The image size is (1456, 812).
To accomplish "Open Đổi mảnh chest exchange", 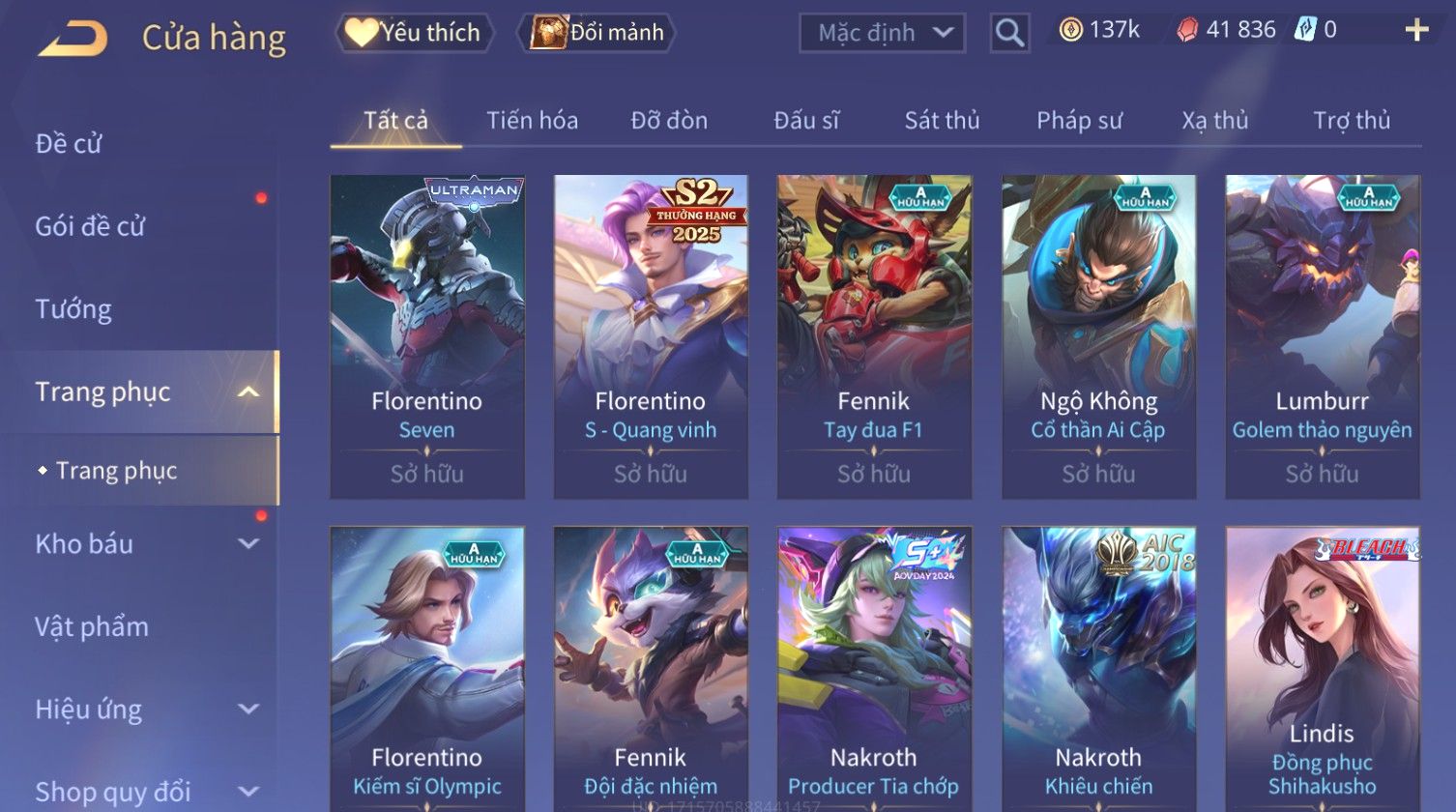I will (597, 33).
